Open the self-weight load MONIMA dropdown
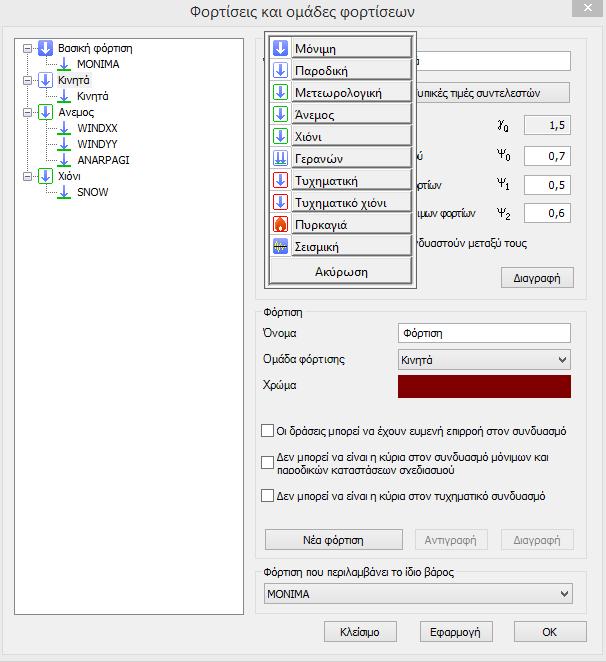The image size is (606, 662). click(x=418, y=594)
